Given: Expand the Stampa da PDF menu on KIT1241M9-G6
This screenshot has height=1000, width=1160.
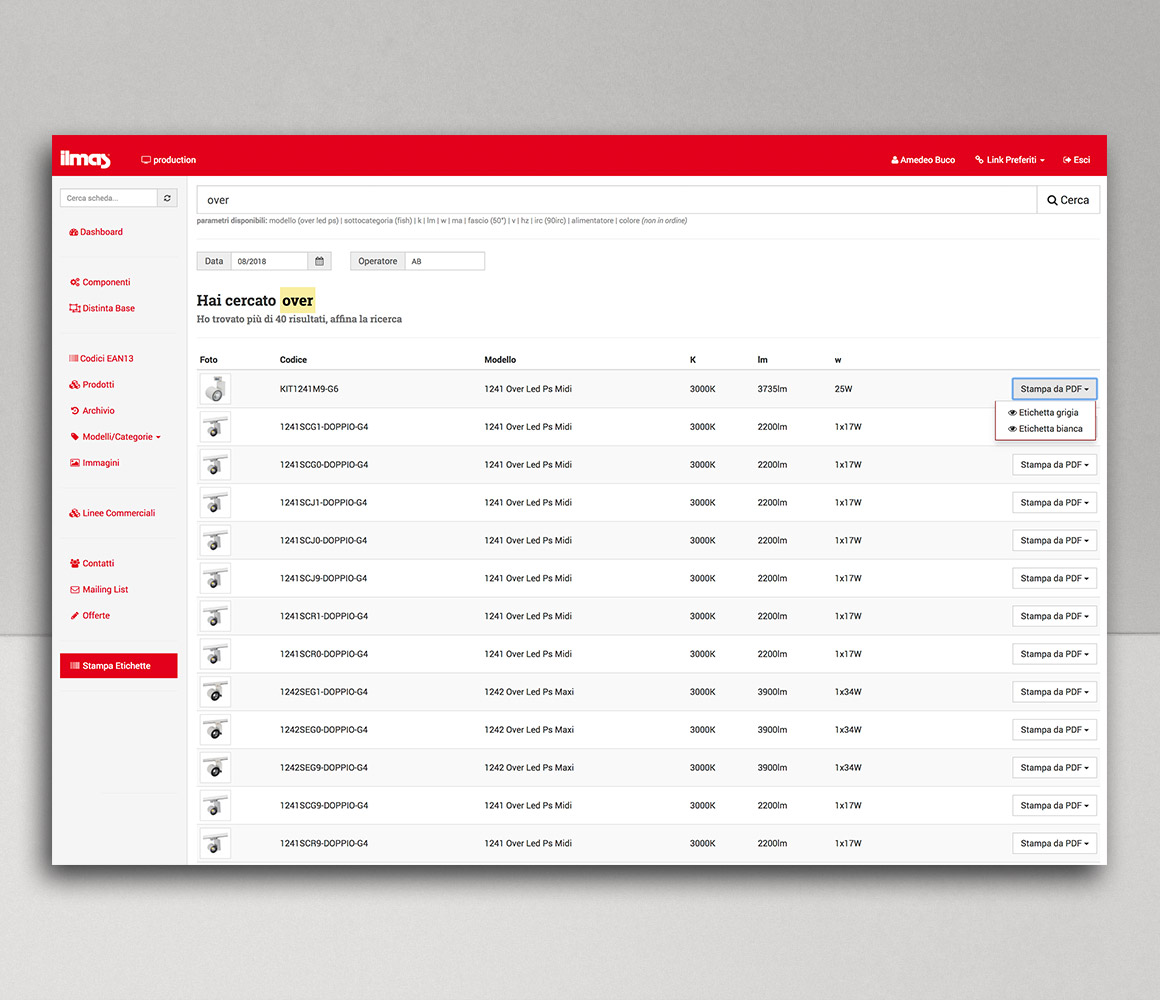Looking at the screenshot, I should (x=1054, y=388).
